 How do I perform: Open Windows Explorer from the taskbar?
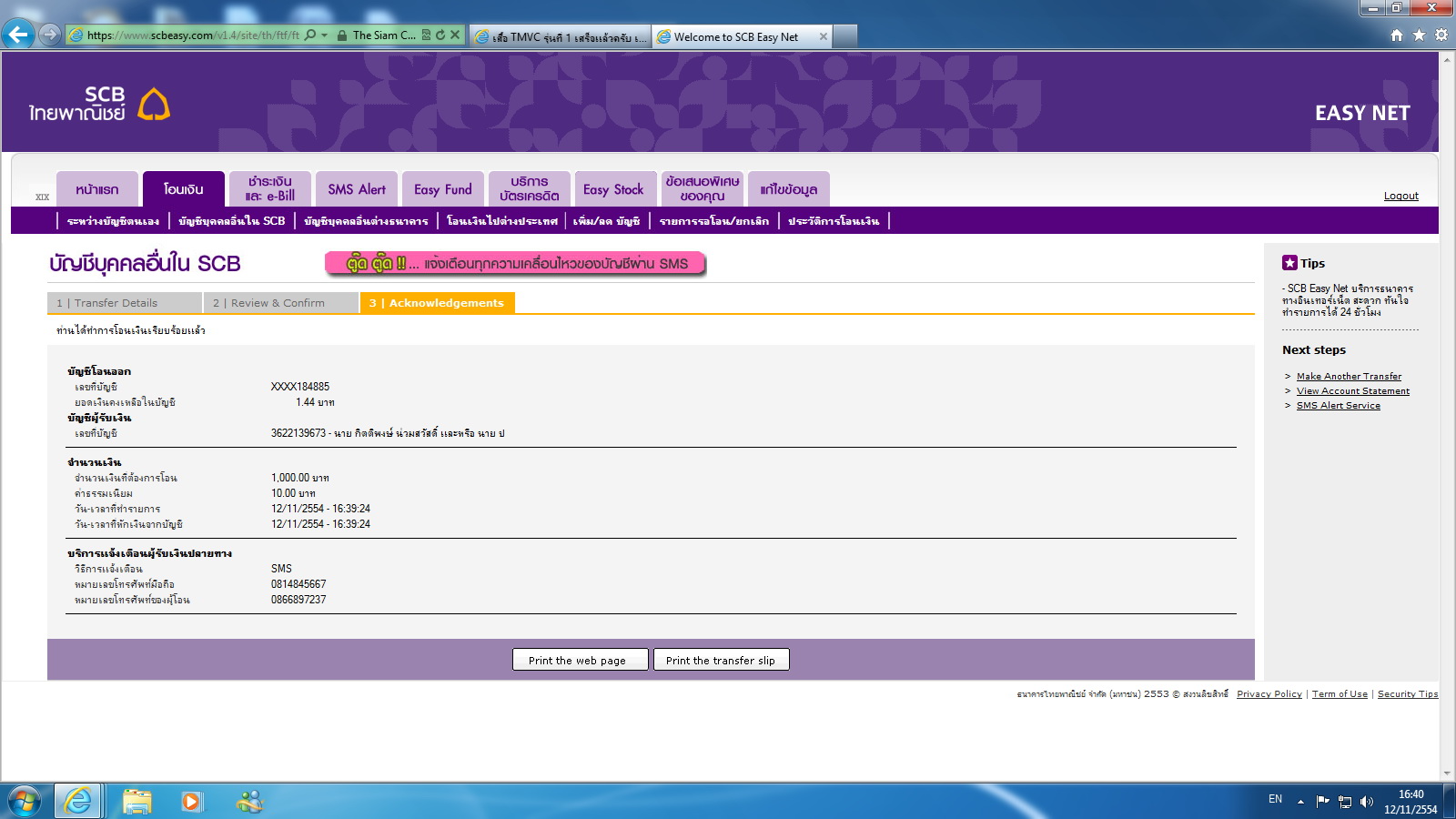pos(136,801)
